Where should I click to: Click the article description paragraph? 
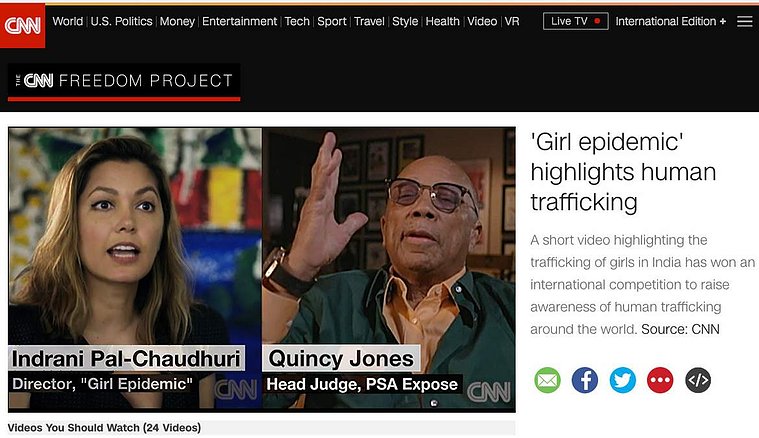tap(642, 285)
